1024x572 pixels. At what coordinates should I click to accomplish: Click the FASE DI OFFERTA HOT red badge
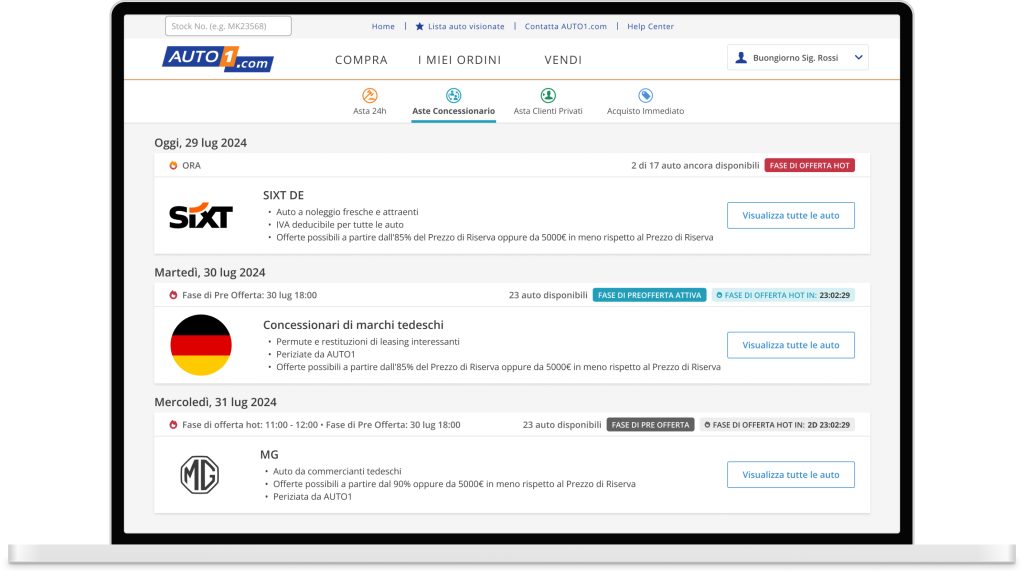pos(810,165)
